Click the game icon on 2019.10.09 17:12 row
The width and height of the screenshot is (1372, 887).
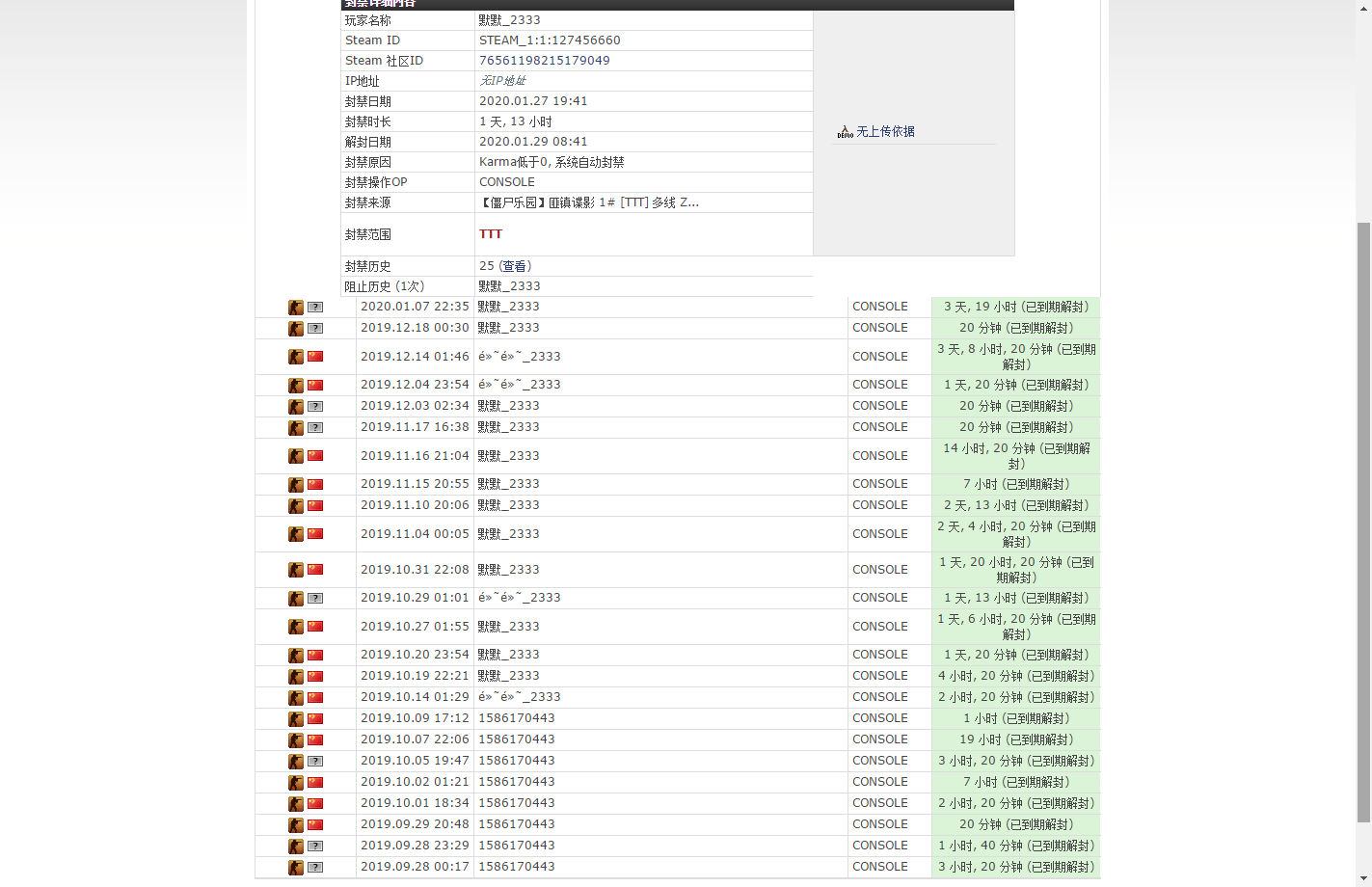point(296,719)
